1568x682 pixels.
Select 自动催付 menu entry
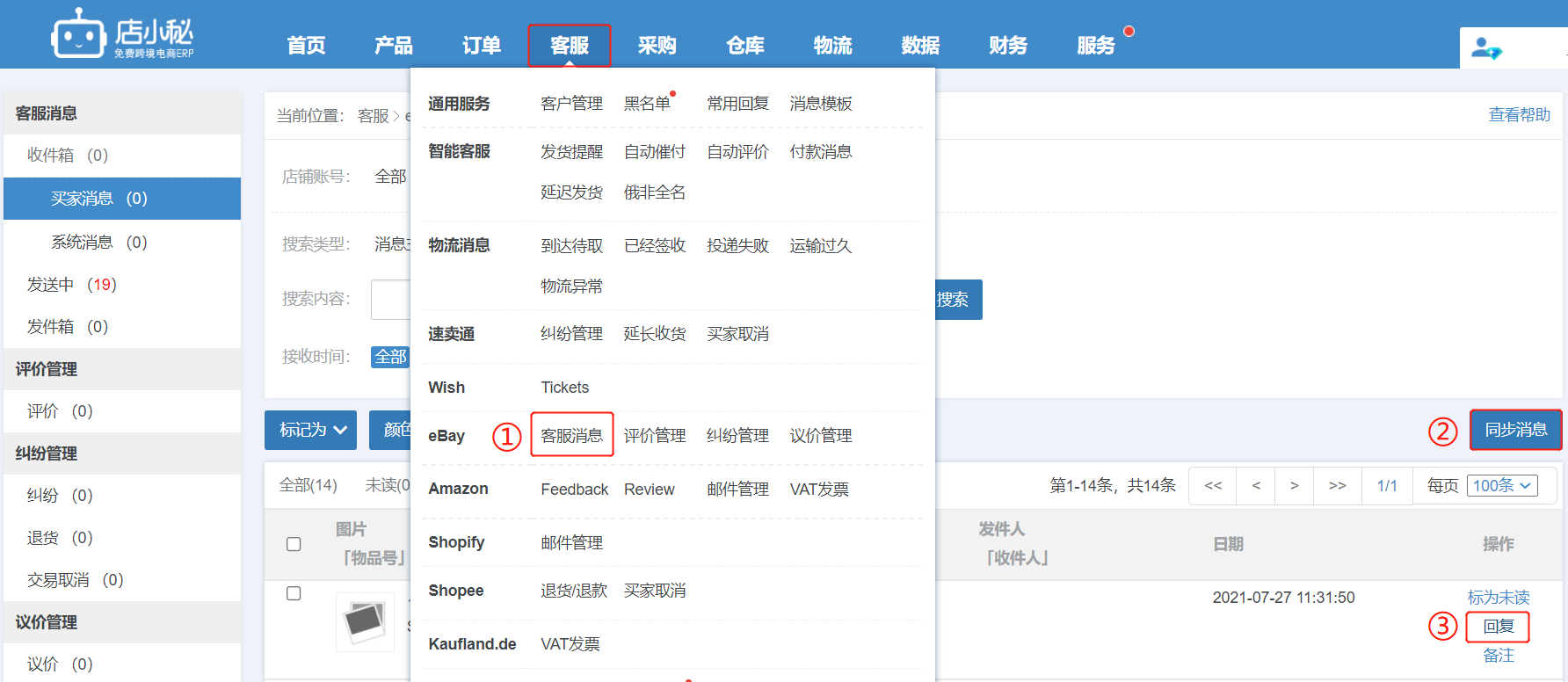click(655, 152)
